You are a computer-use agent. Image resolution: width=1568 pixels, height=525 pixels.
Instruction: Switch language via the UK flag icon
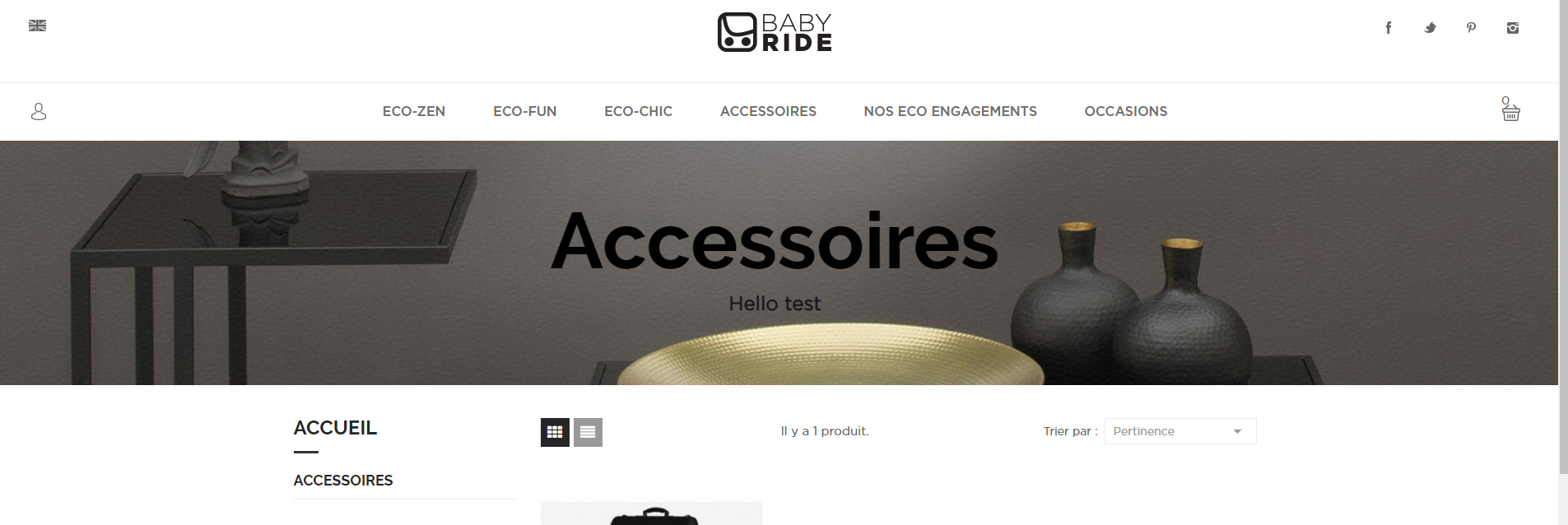coord(37,26)
